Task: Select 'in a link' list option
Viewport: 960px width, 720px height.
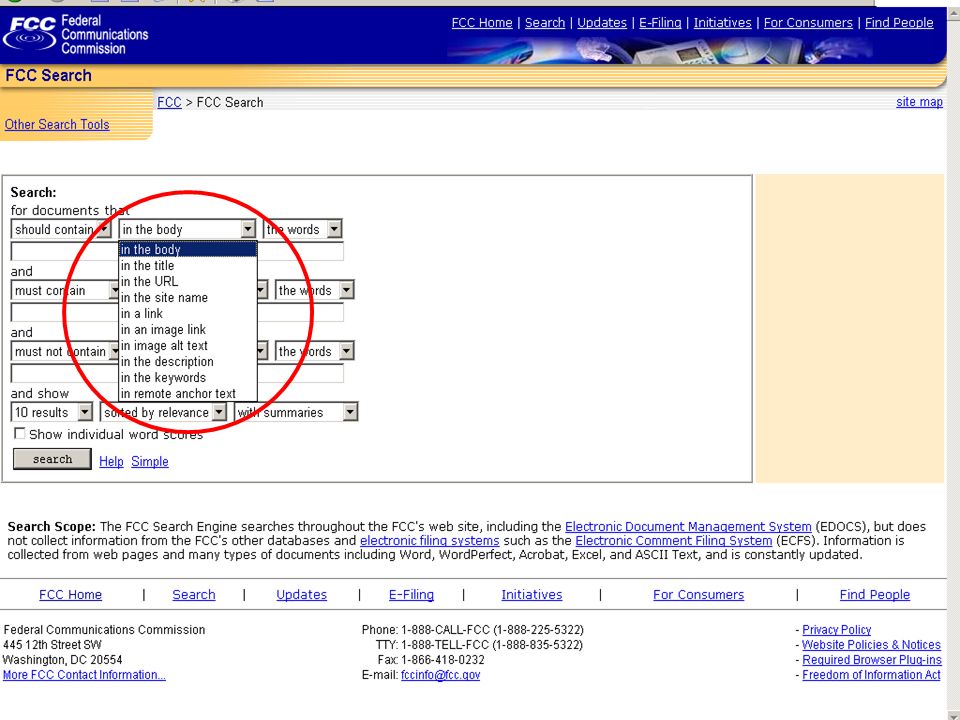Action: click(x=187, y=313)
